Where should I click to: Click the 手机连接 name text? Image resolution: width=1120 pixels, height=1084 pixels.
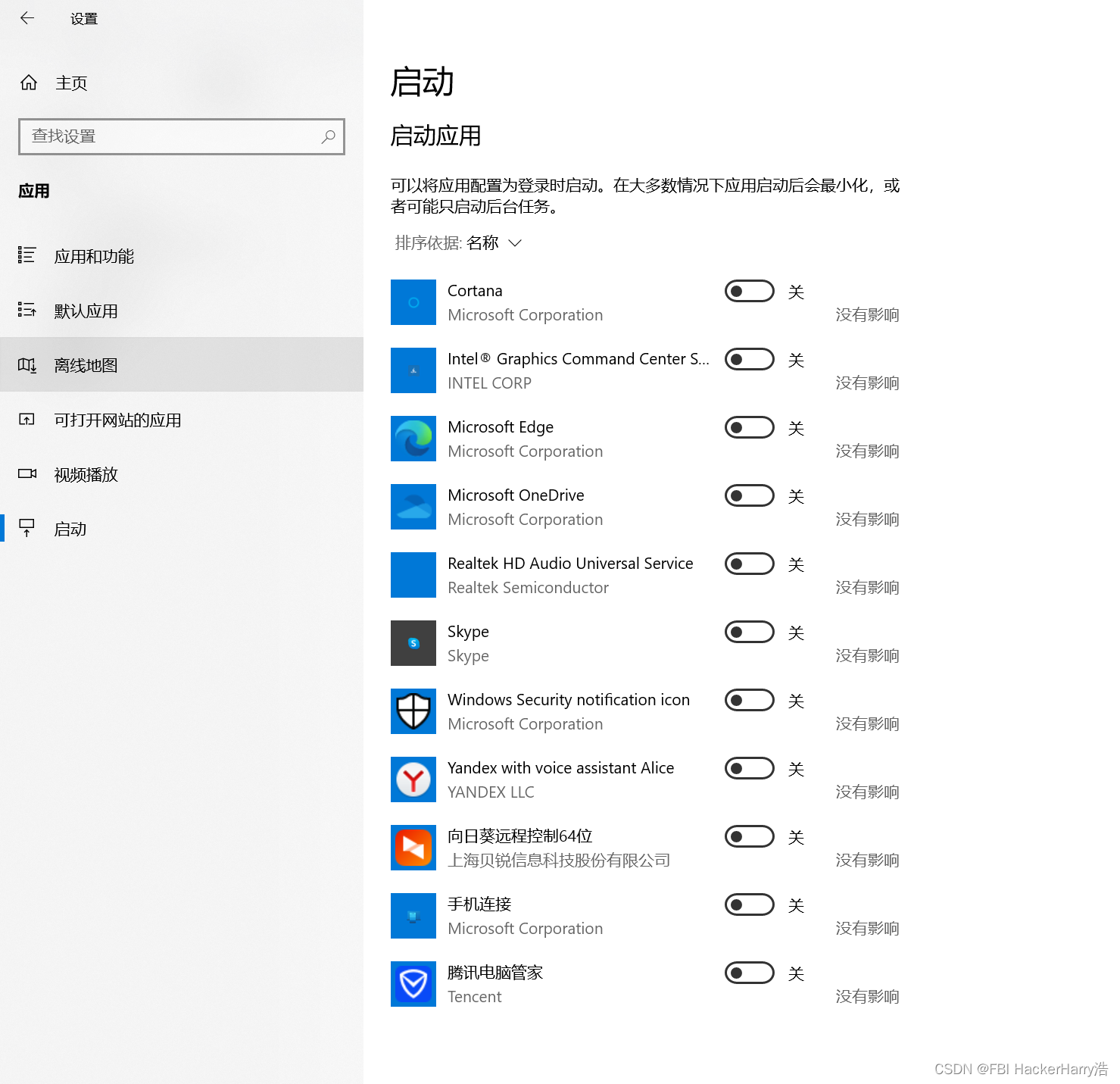click(479, 904)
